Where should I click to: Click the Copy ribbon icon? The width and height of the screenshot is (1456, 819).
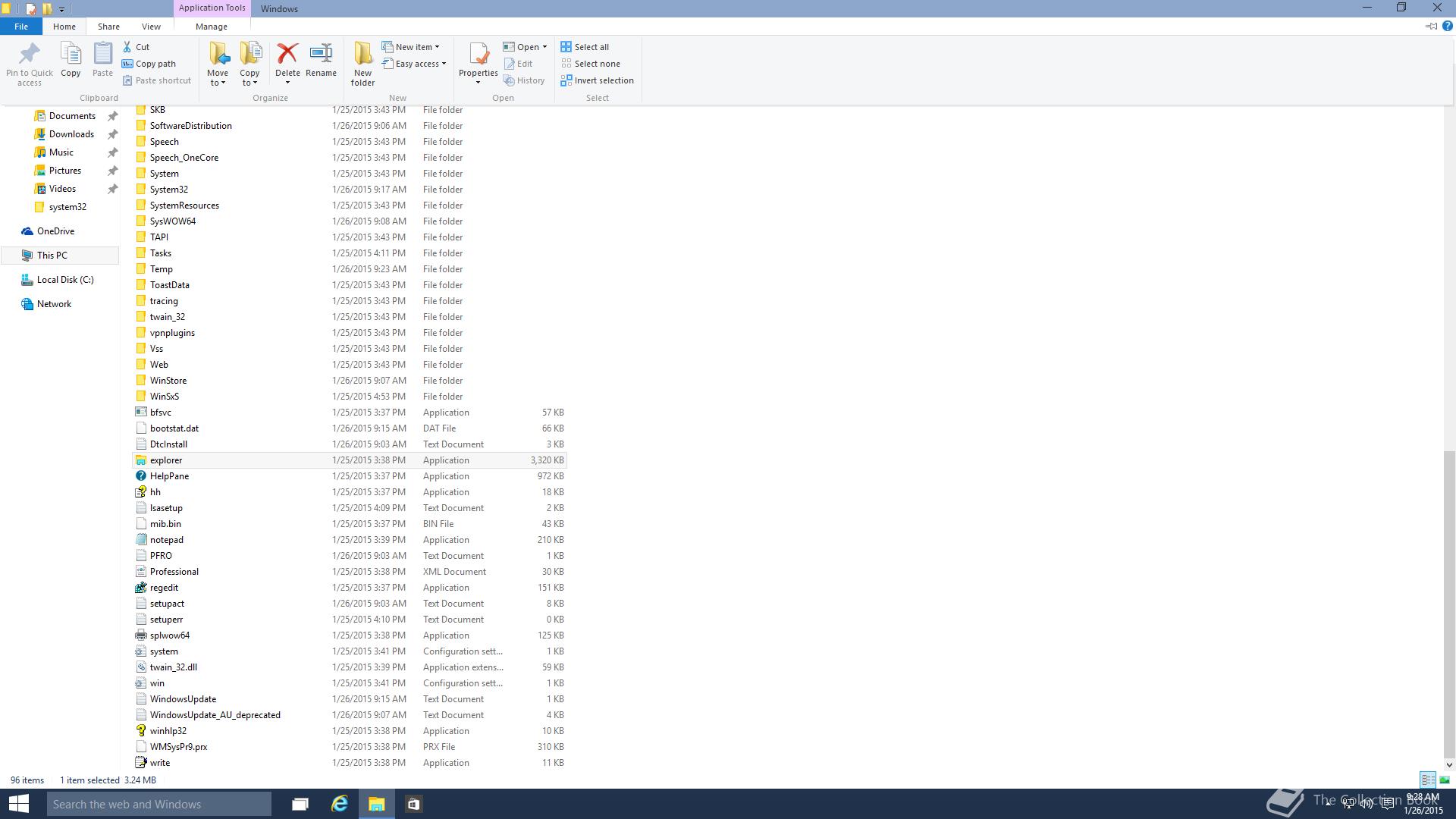click(71, 54)
